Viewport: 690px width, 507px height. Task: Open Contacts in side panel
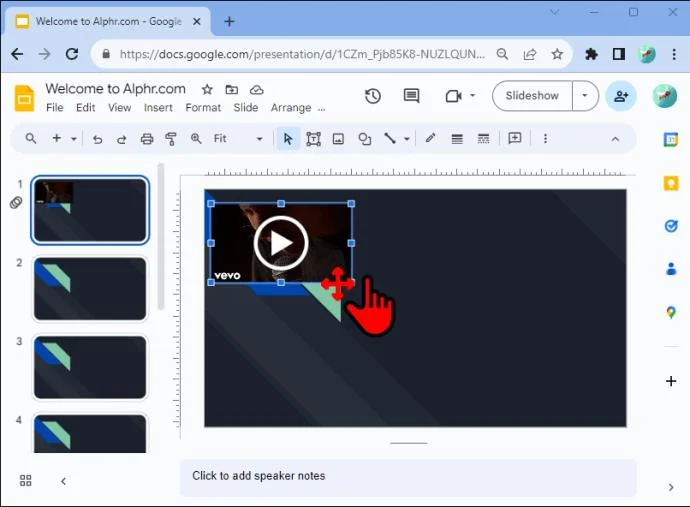pyautogui.click(x=671, y=268)
